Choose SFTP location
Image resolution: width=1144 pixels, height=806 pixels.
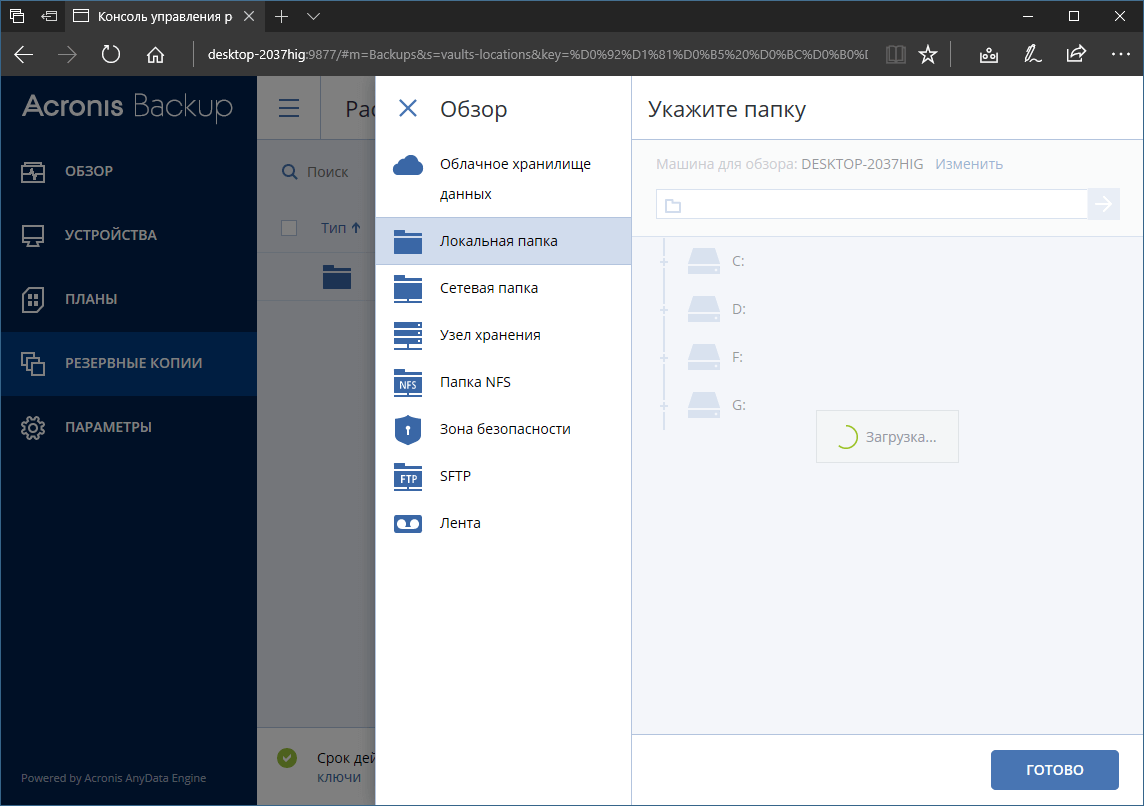503,476
